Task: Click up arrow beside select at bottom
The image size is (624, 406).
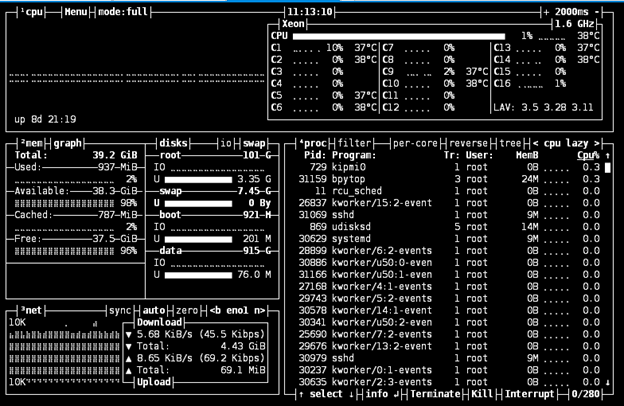Action: pyautogui.click(x=302, y=394)
